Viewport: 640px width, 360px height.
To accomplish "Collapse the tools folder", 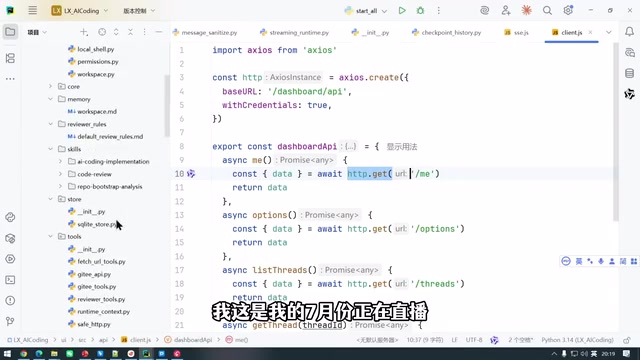I will 51,236.
